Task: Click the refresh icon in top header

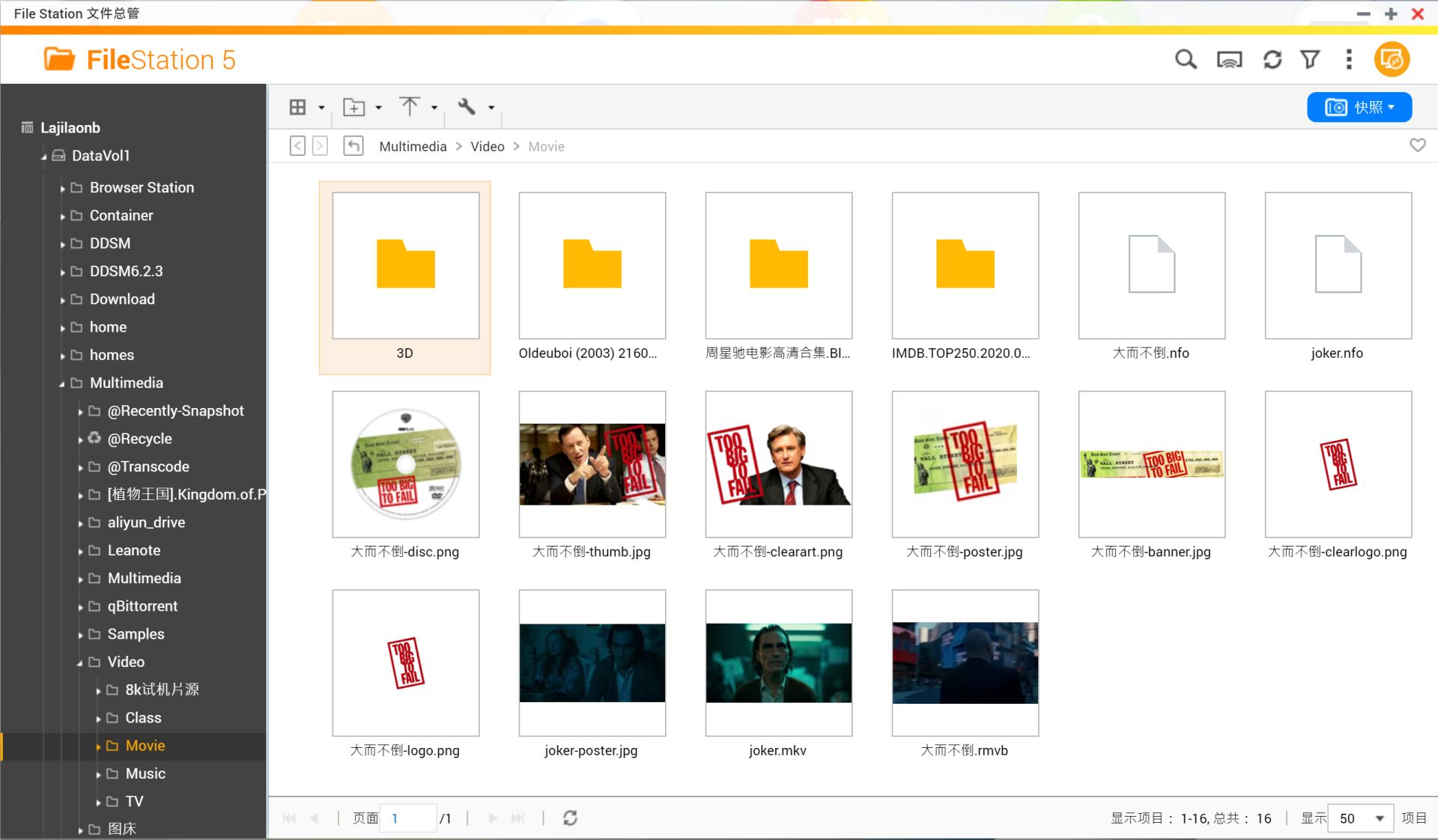Action: (x=1272, y=59)
